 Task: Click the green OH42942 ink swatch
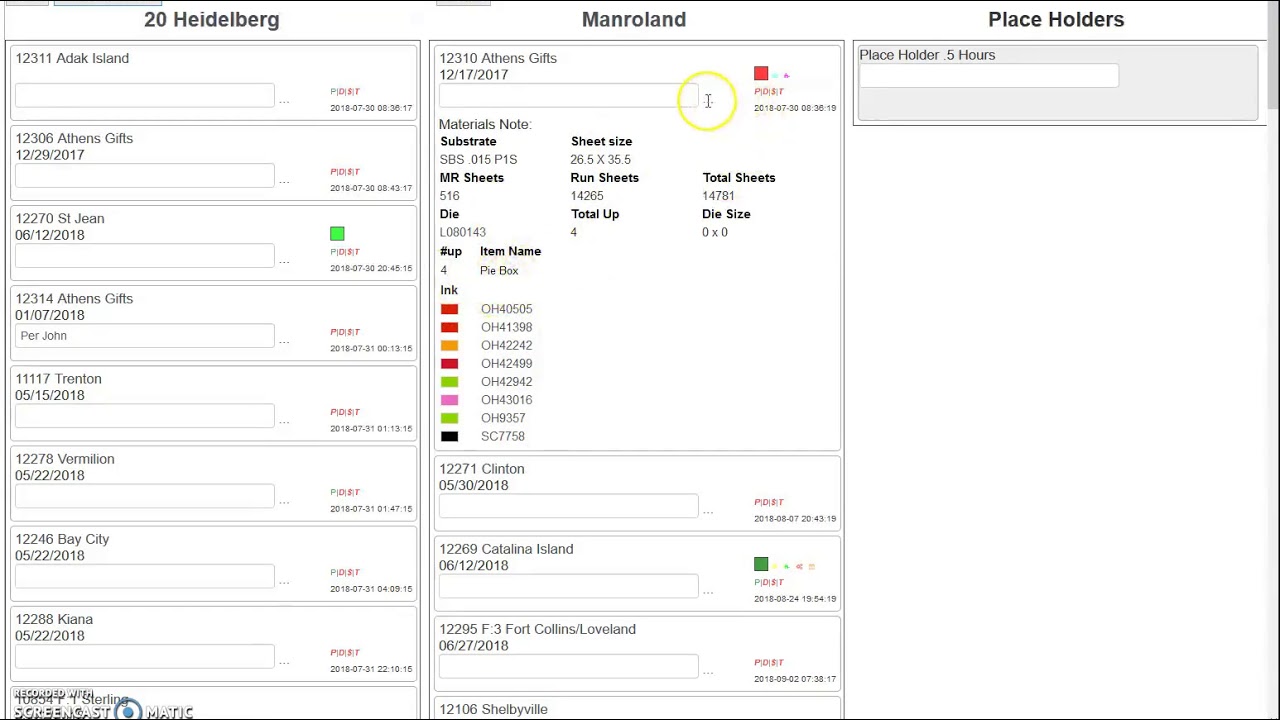pos(449,381)
